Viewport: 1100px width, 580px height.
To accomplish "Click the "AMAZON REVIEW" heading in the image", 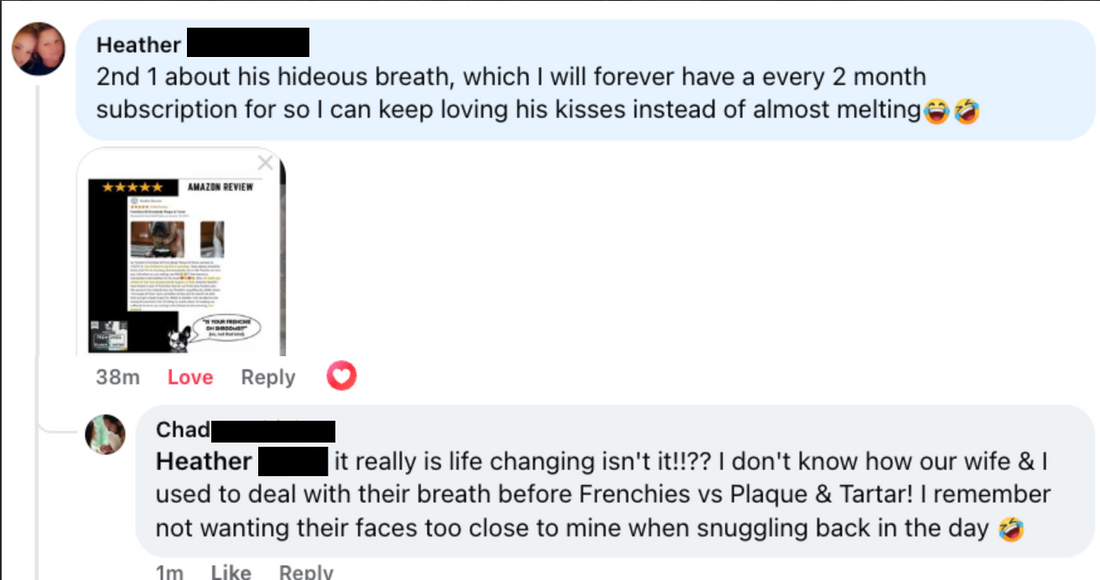I will (x=220, y=187).
